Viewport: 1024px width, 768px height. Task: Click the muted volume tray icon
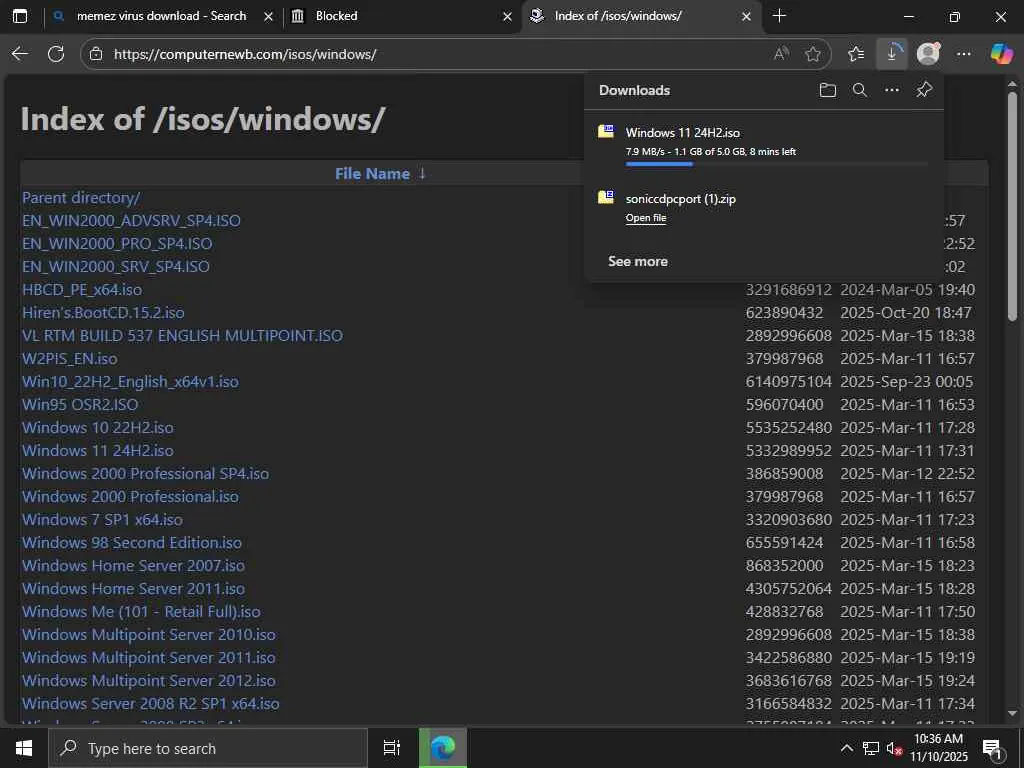[894, 748]
